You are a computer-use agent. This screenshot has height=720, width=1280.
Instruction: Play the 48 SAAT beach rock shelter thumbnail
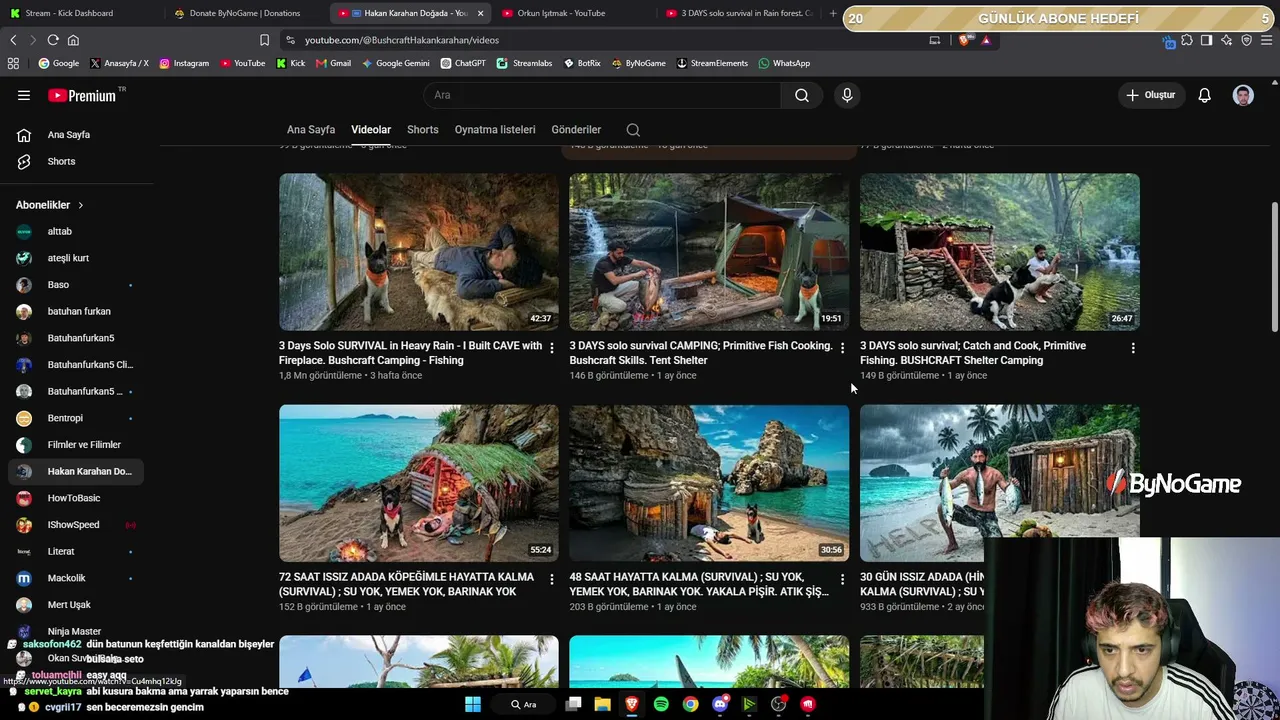coord(709,483)
